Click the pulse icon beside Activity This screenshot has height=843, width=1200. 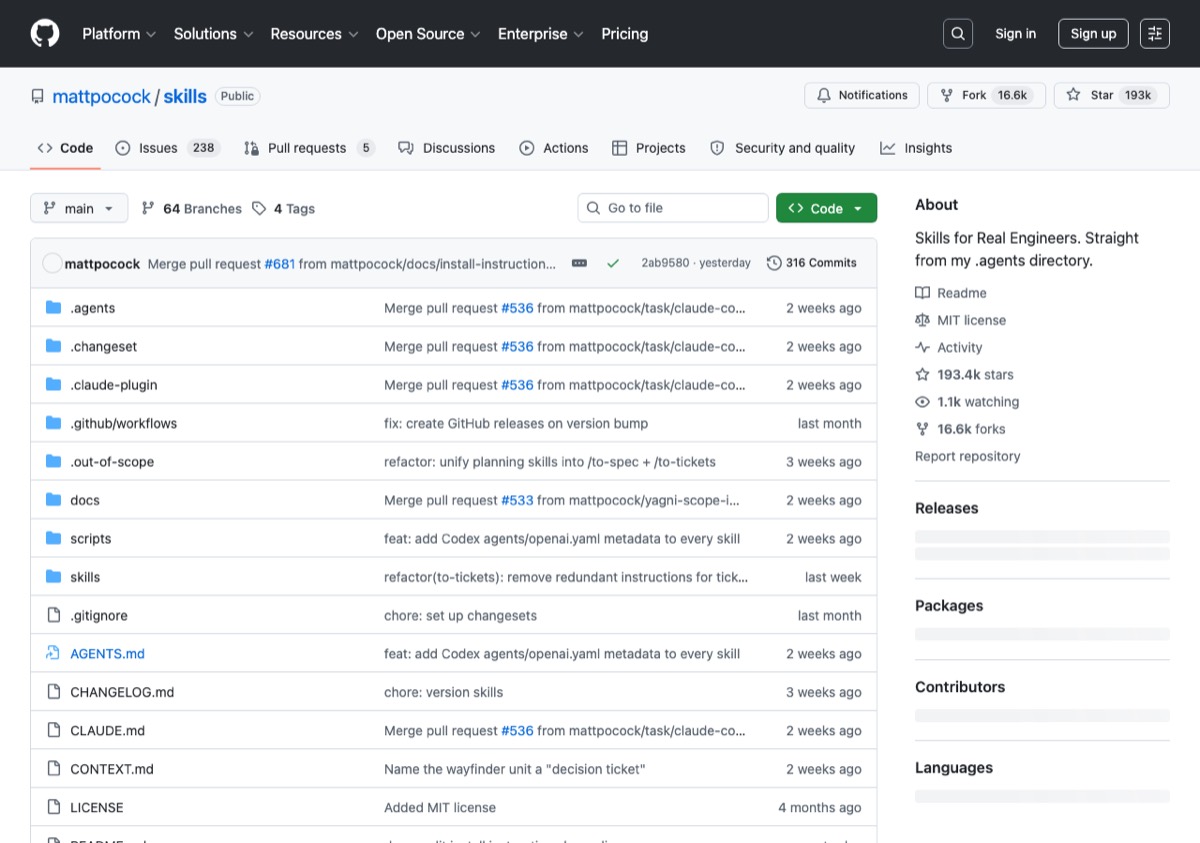coord(922,347)
